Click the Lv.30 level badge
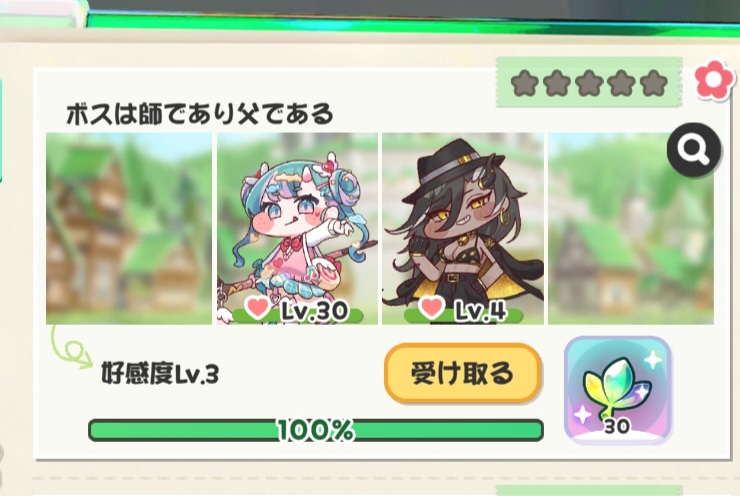 tap(314, 310)
